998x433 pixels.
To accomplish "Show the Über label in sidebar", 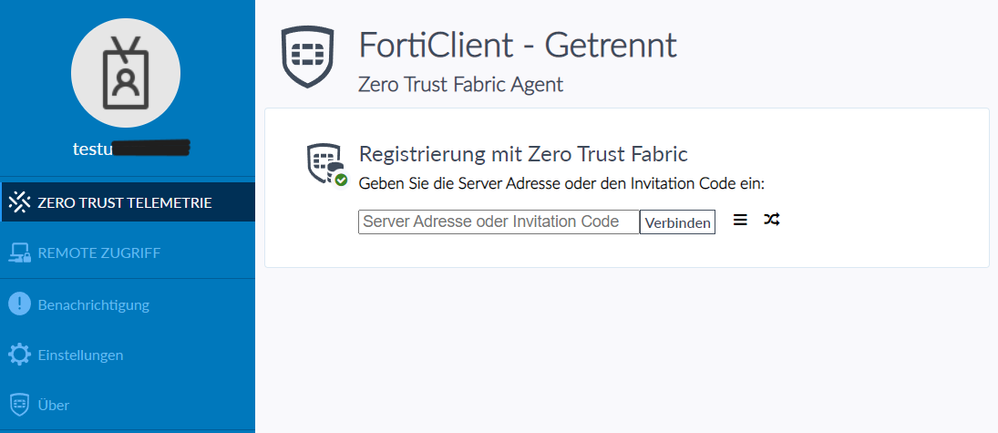I will point(53,405).
